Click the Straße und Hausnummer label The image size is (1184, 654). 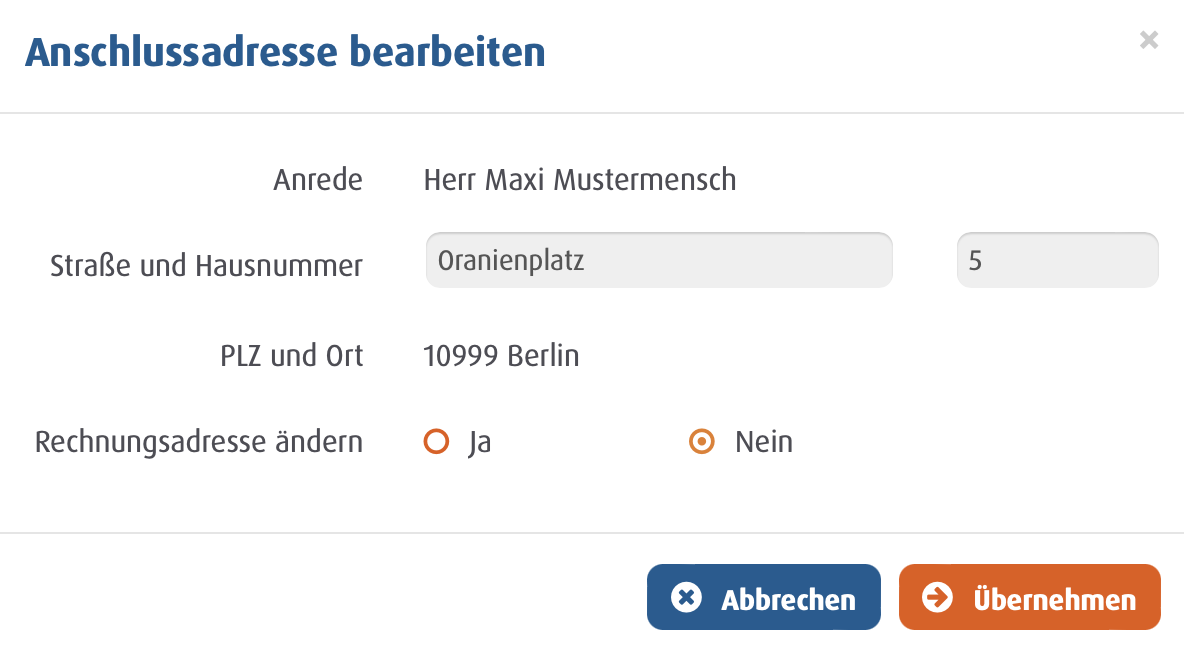(206, 266)
